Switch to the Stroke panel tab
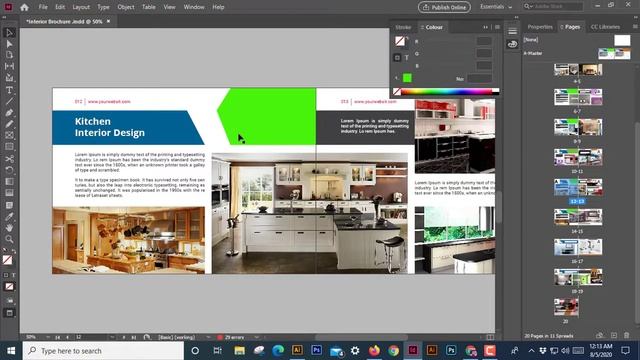This screenshot has height=360, width=640. tap(403, 27)
